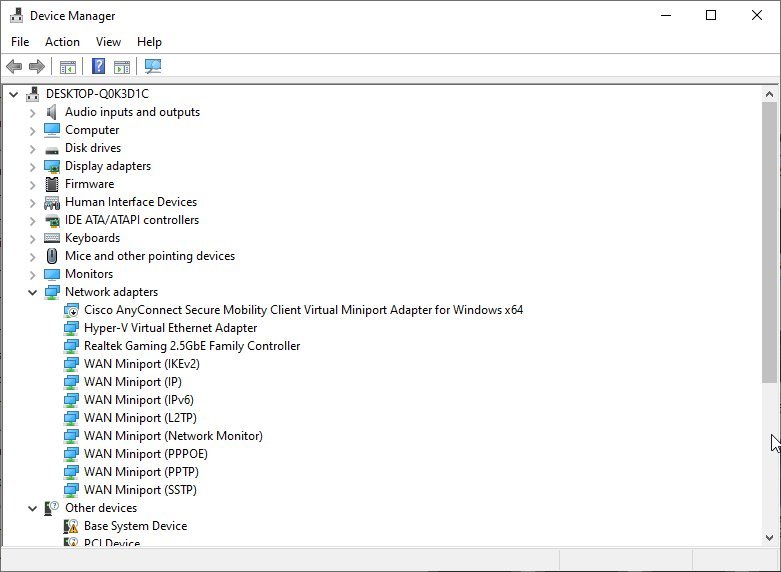
Task: Collapse the Network adapters category
Action: (x=32, y=292)
